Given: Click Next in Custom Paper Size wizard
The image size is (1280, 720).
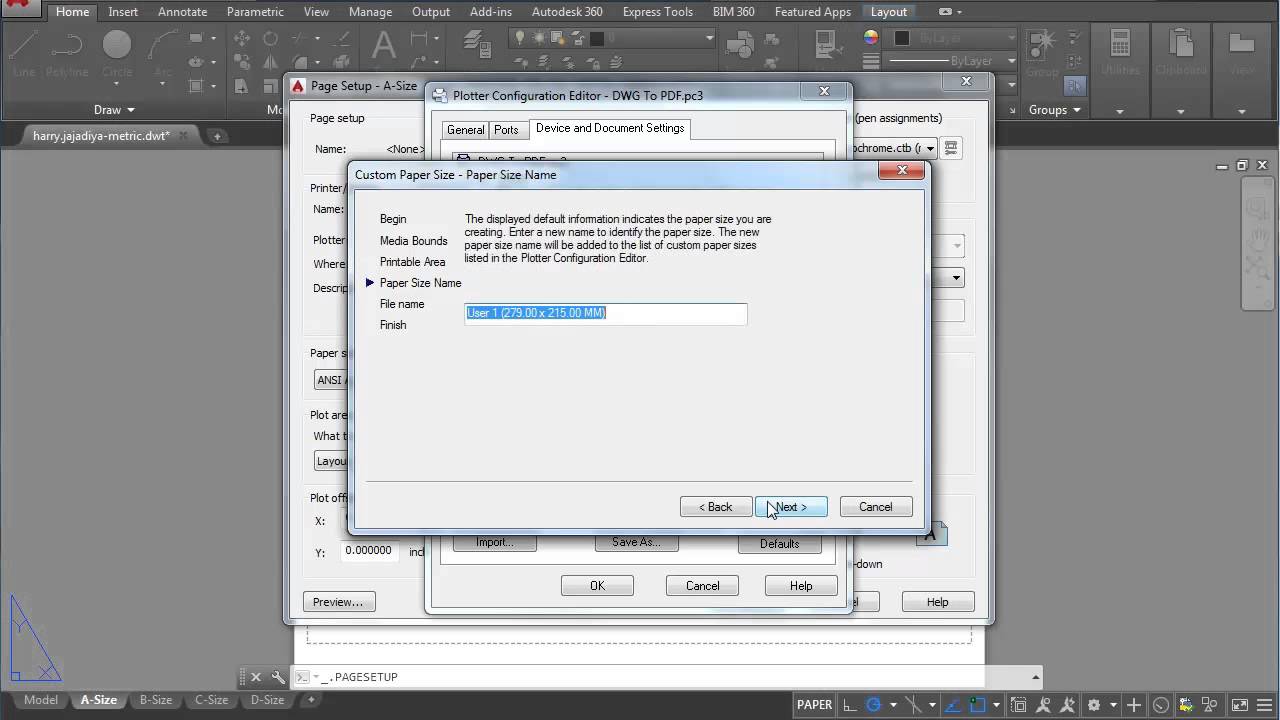Looking at the screenshot, I should click(x=791, y=507).
